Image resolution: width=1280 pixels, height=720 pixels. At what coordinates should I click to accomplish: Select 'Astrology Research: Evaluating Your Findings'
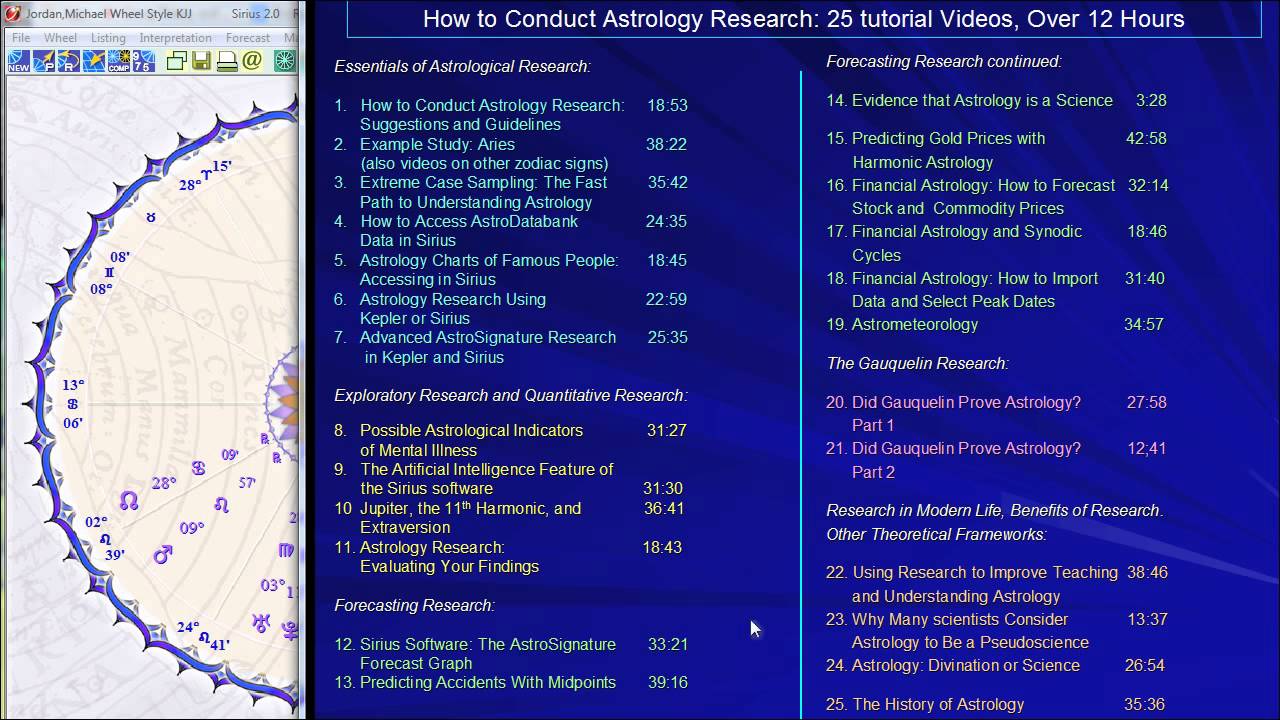[449, 557]
